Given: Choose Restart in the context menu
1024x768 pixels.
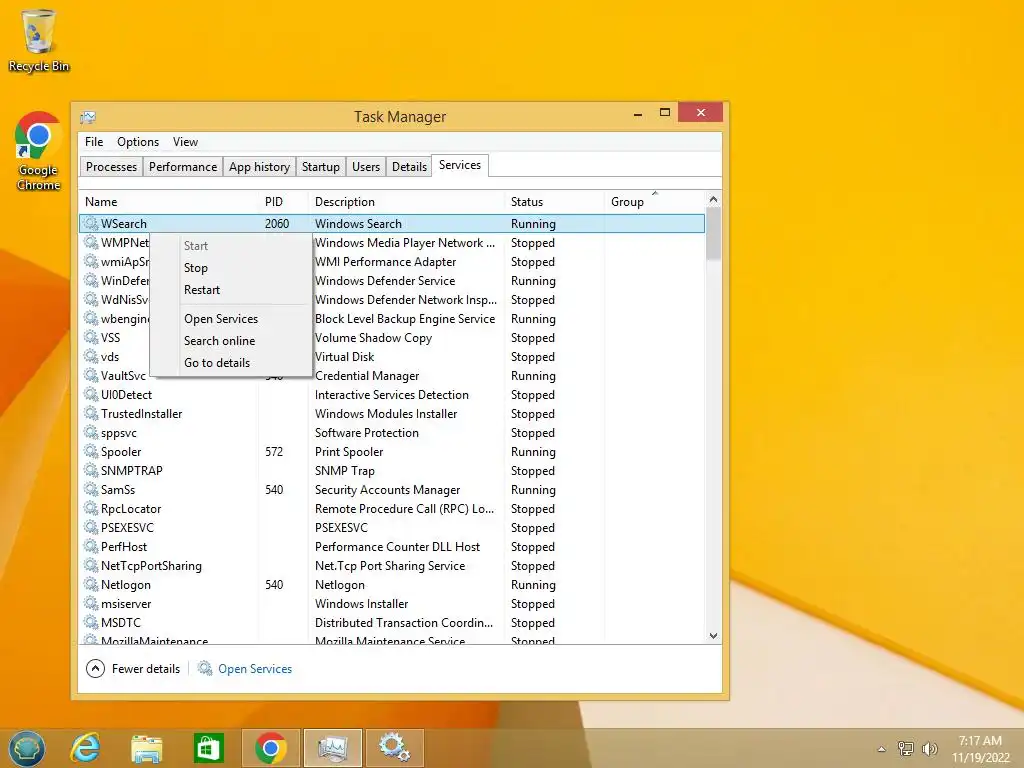Looking at the screenshot, I should [231, 289].
